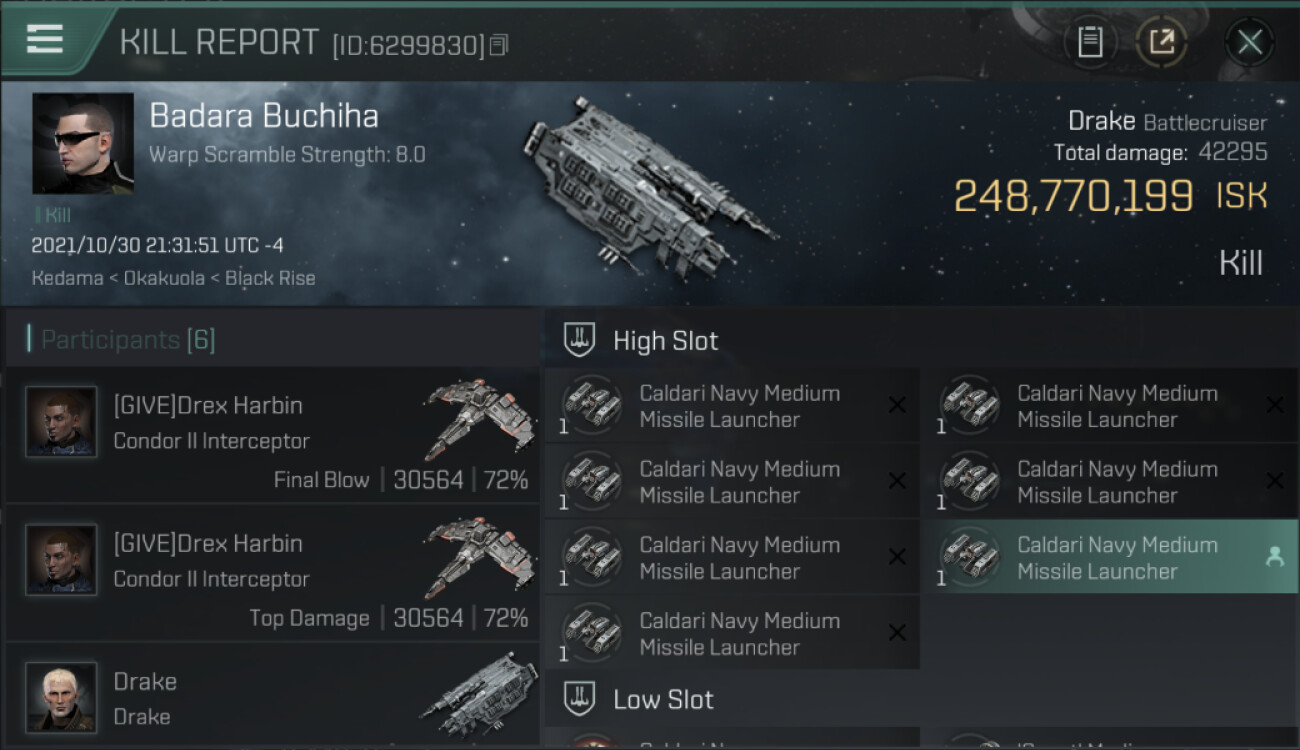Click the Low Slot shield icon

pos(579,698)
